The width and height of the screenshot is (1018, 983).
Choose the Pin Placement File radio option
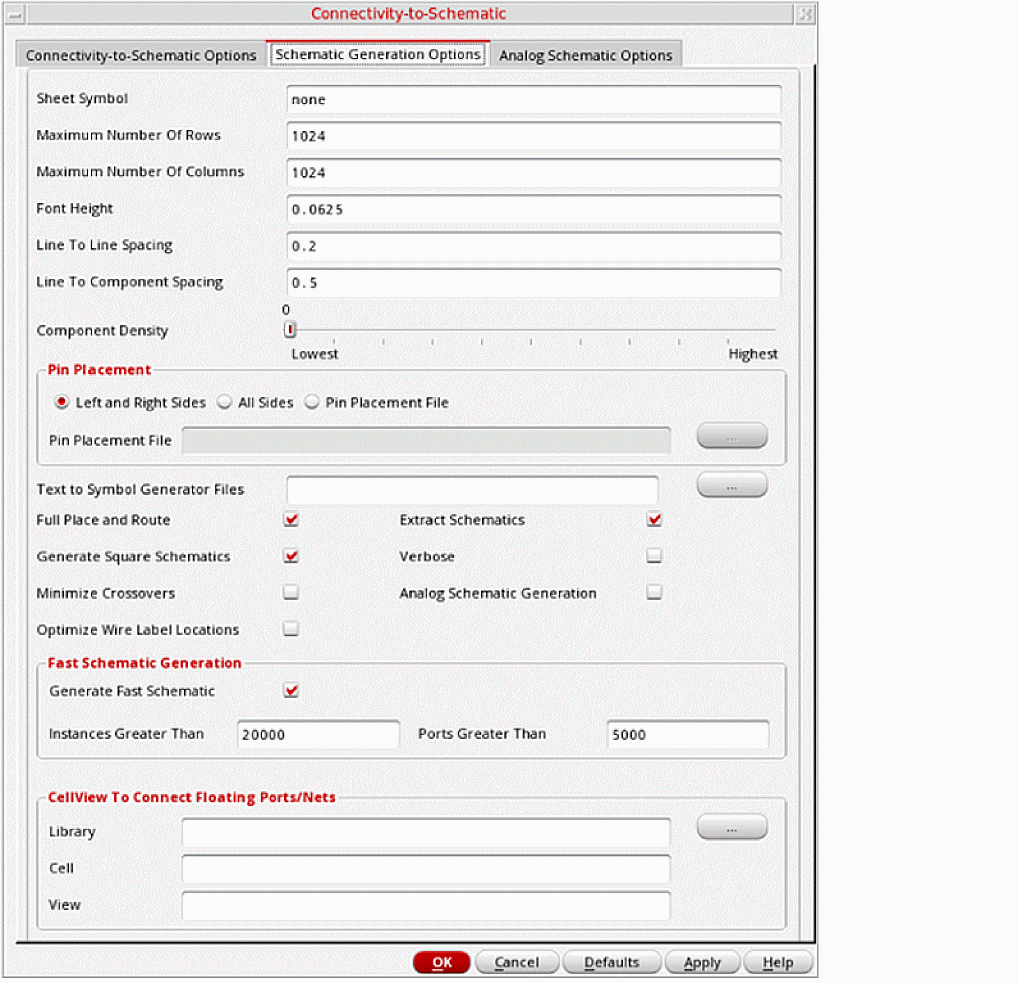pos(312,403)
